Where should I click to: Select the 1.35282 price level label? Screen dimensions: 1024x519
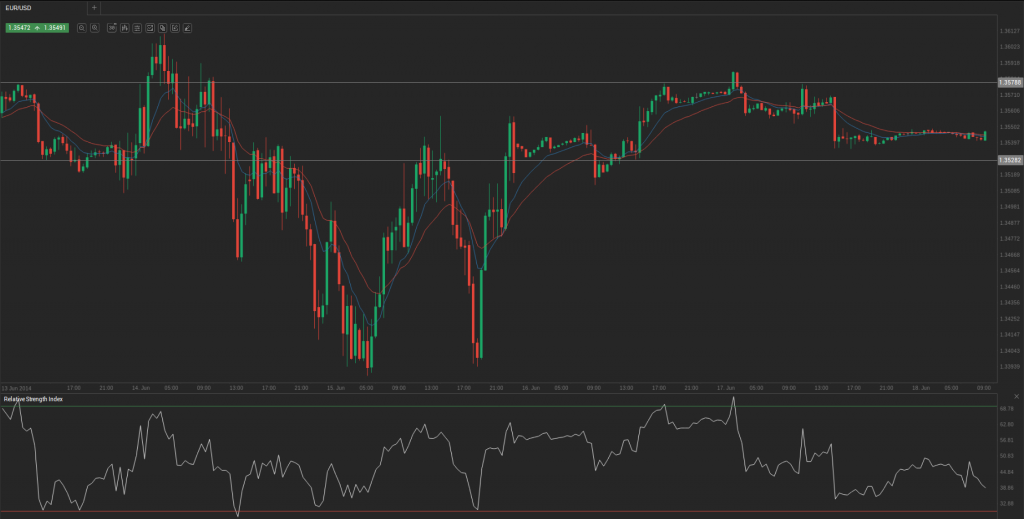pos(1008,160)
